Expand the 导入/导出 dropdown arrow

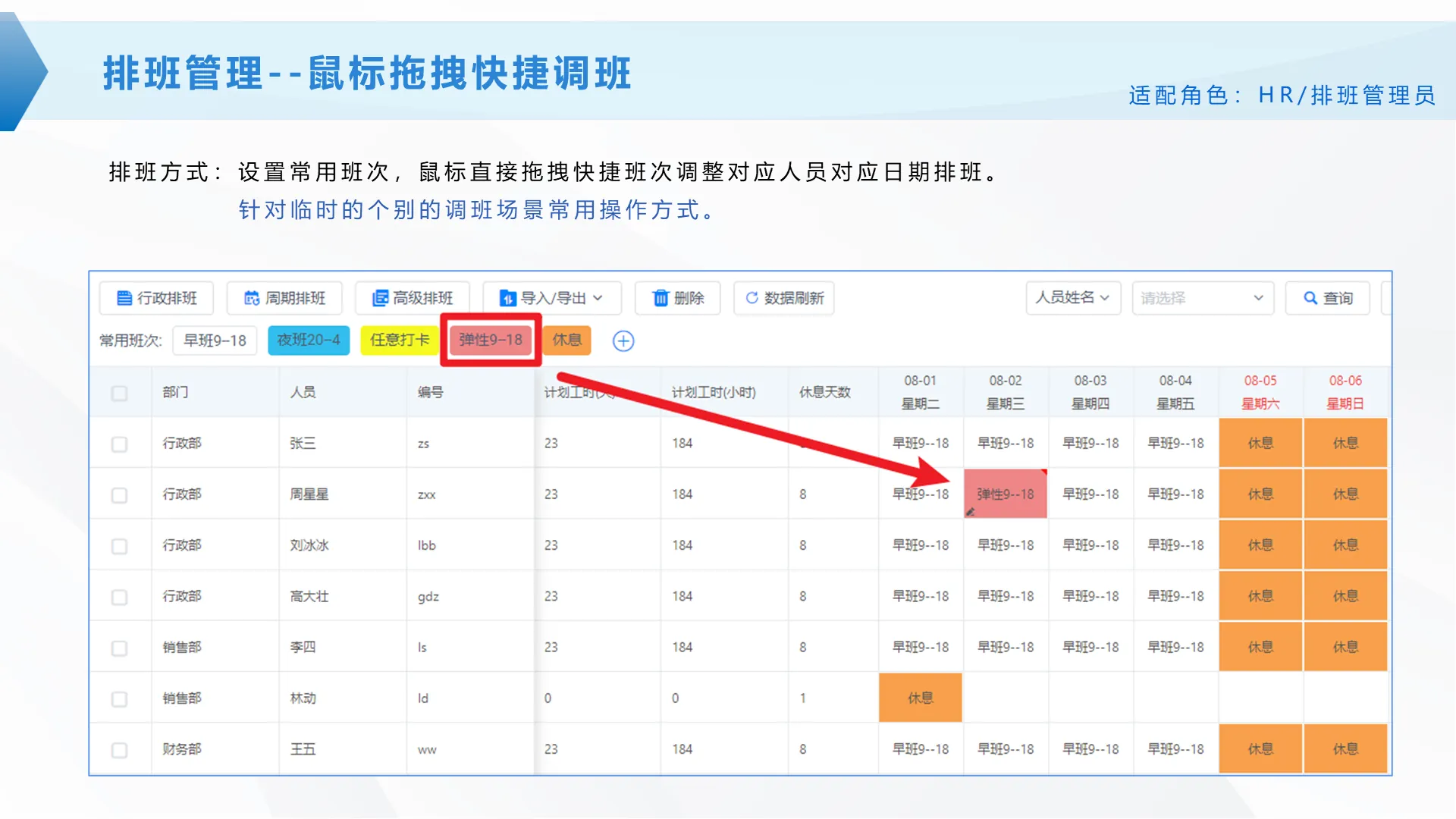point(598,298)
